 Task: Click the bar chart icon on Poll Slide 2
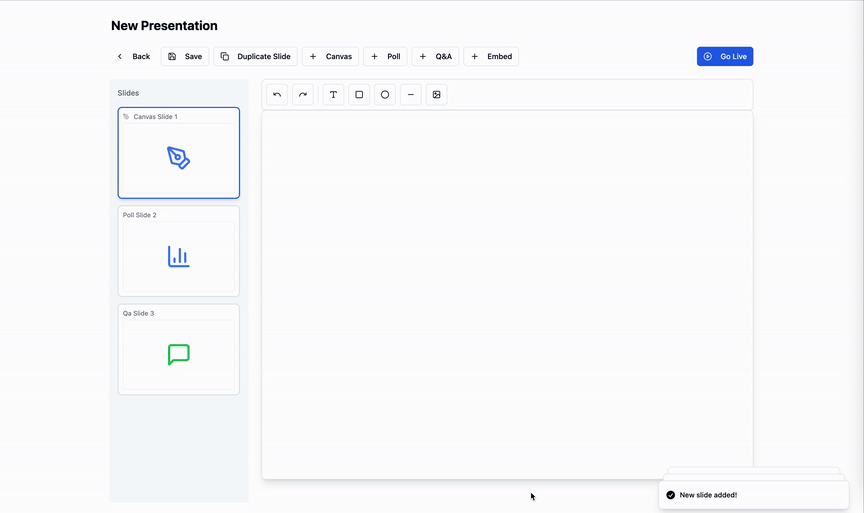coord(179,256)
